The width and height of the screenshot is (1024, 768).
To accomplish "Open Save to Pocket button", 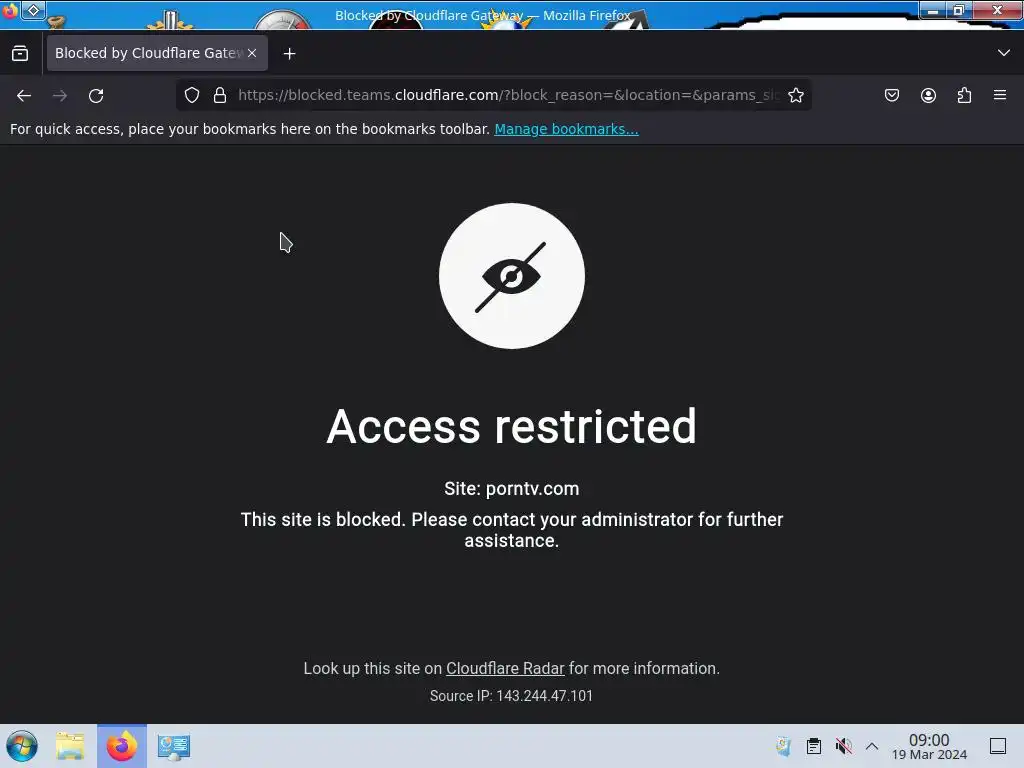I will click(891, 95).
